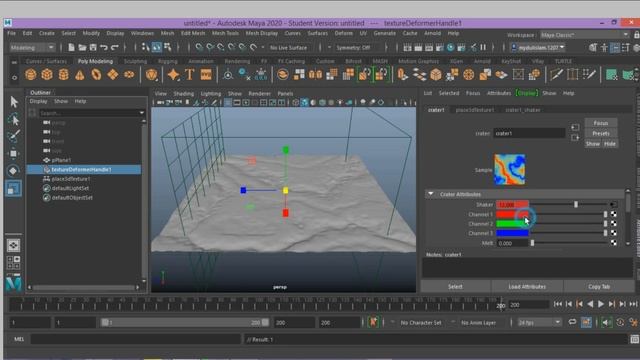Choose the Select tool arrow in toolbox
The width and height of the screenshot is (640, 360).
coord(14,102)
